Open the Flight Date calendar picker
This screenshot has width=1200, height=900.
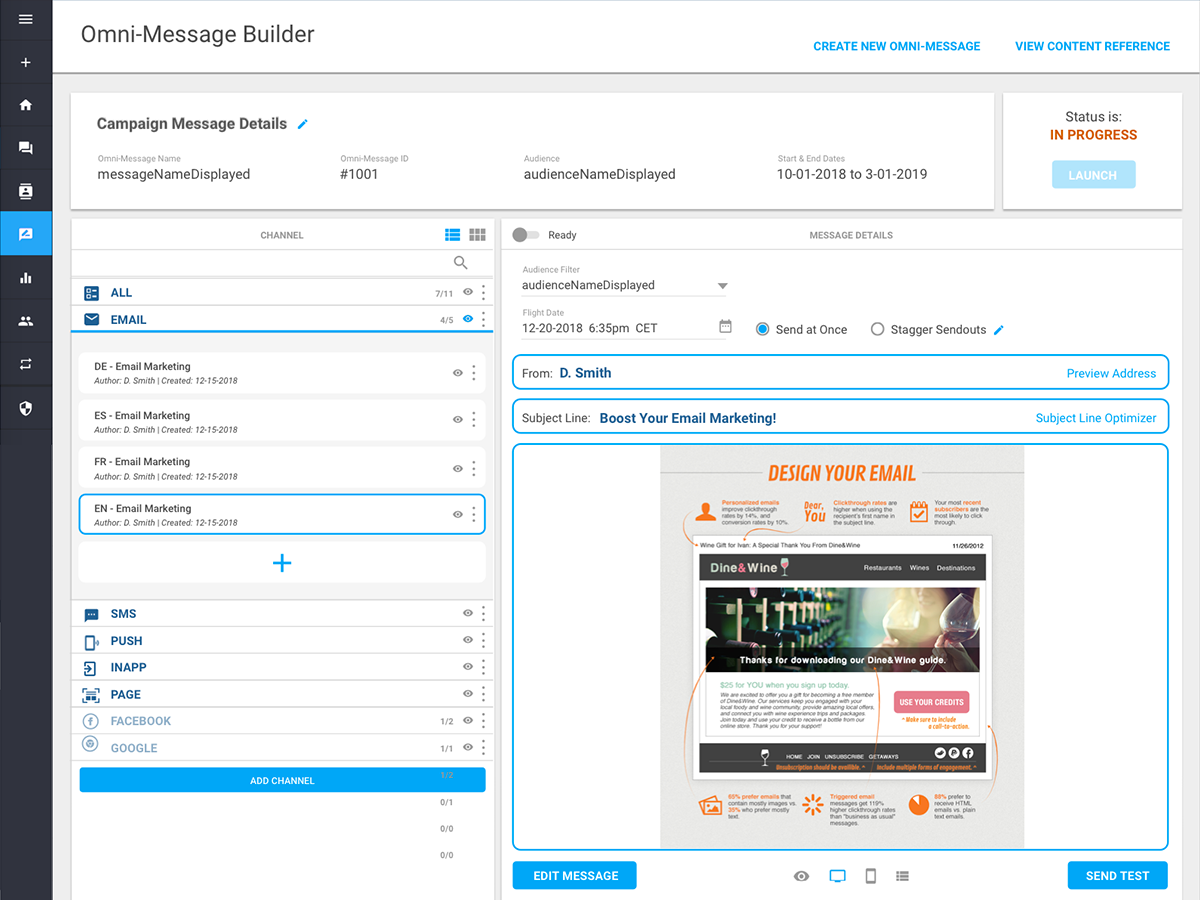coord(726,327)
